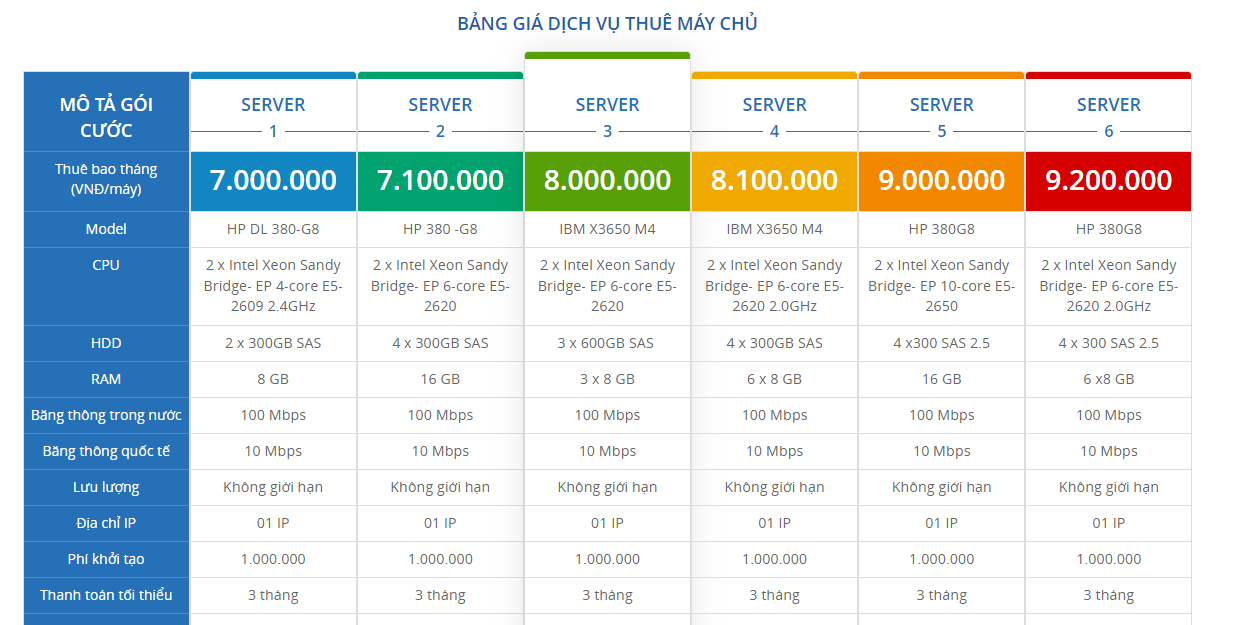Select the 'Thuê bao tháng' row label
Image resolution: width=1234 pixels, height=625 pixels.
point(106,179)
